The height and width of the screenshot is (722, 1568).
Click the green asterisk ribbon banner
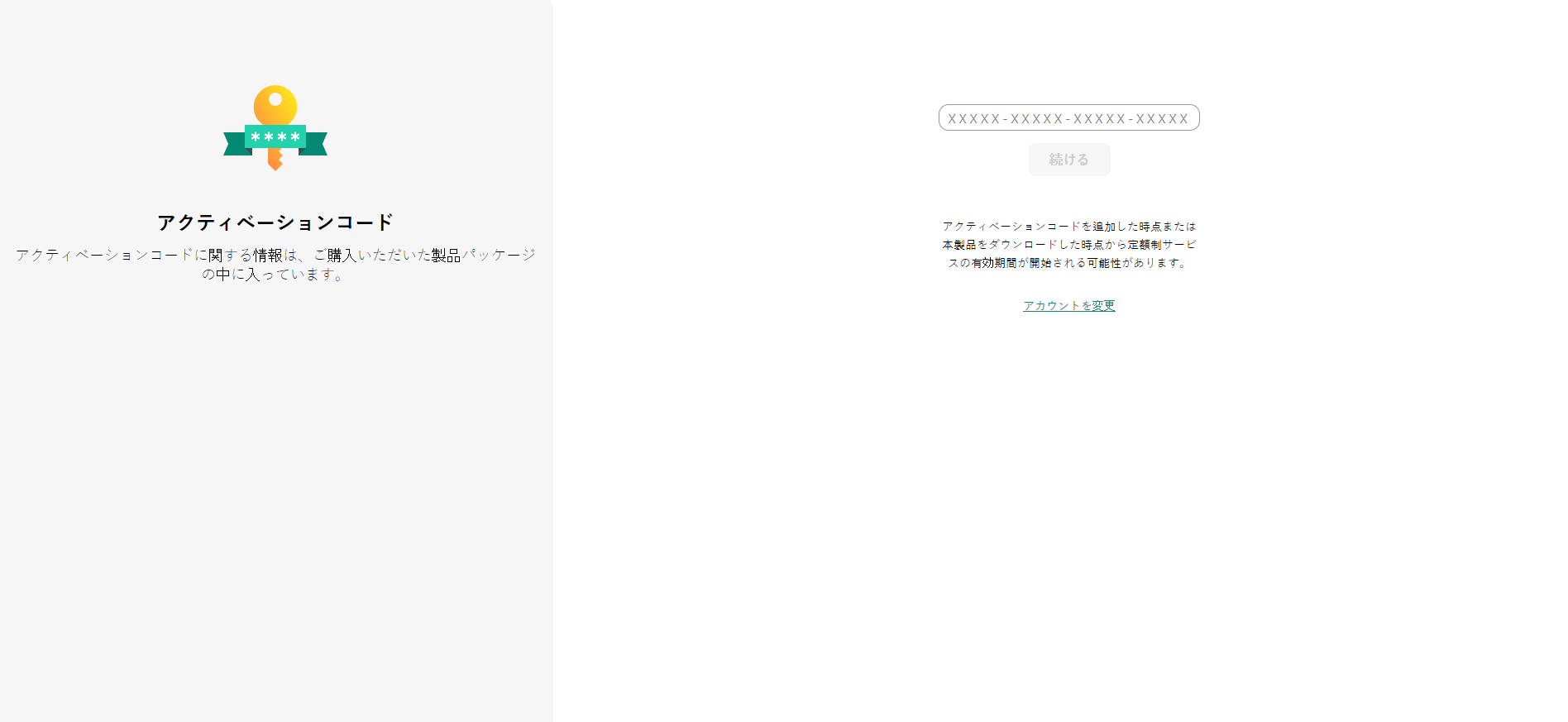[x=275, y=137]
